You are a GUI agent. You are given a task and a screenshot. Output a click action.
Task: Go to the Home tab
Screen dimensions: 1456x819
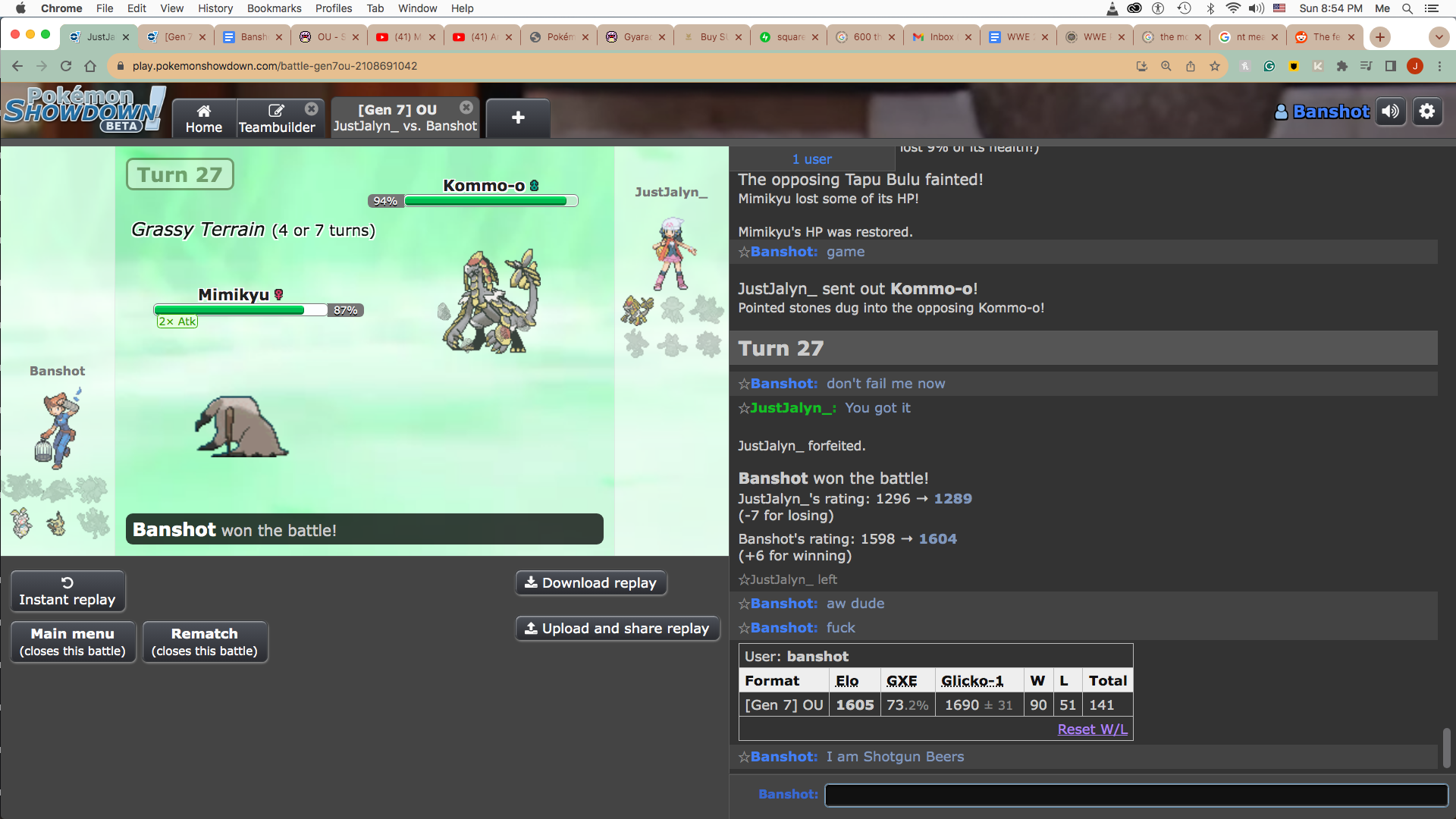[204, 118]
